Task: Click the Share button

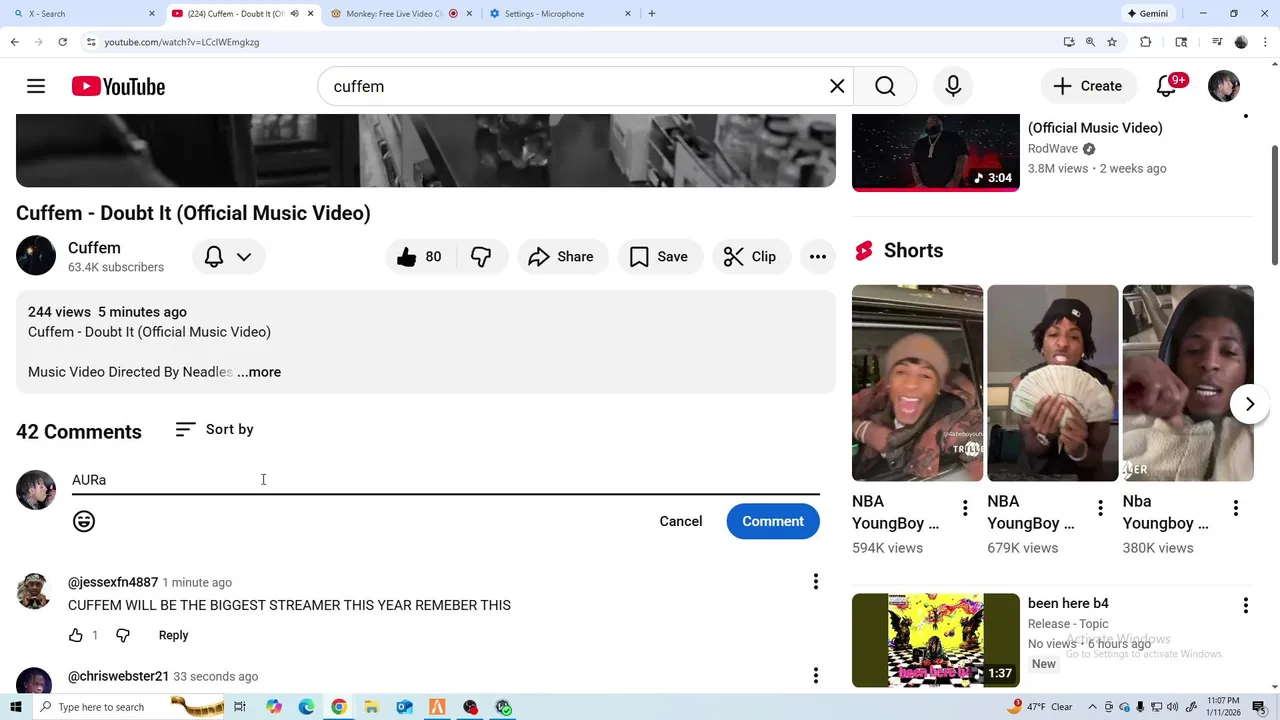Action: click(562, 257)
